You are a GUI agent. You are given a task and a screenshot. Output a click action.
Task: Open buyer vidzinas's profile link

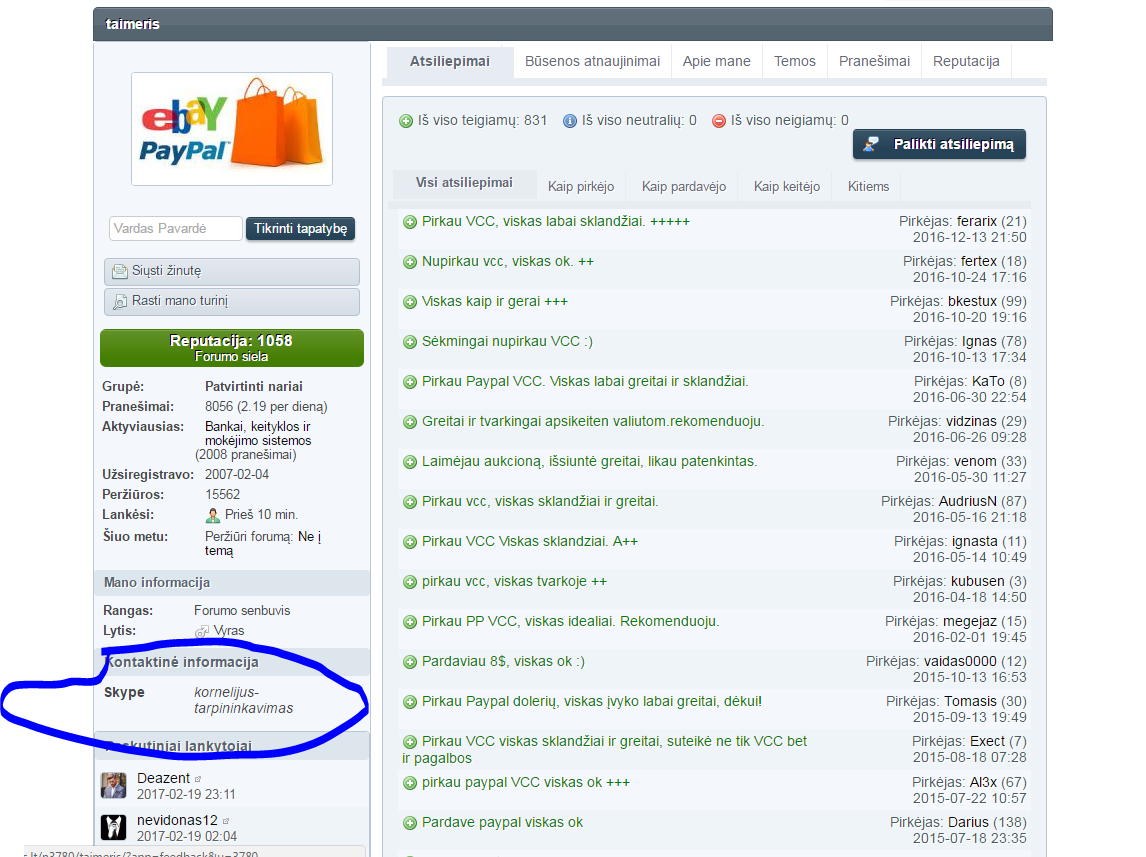pyautogui.click(x=971, y=422)
